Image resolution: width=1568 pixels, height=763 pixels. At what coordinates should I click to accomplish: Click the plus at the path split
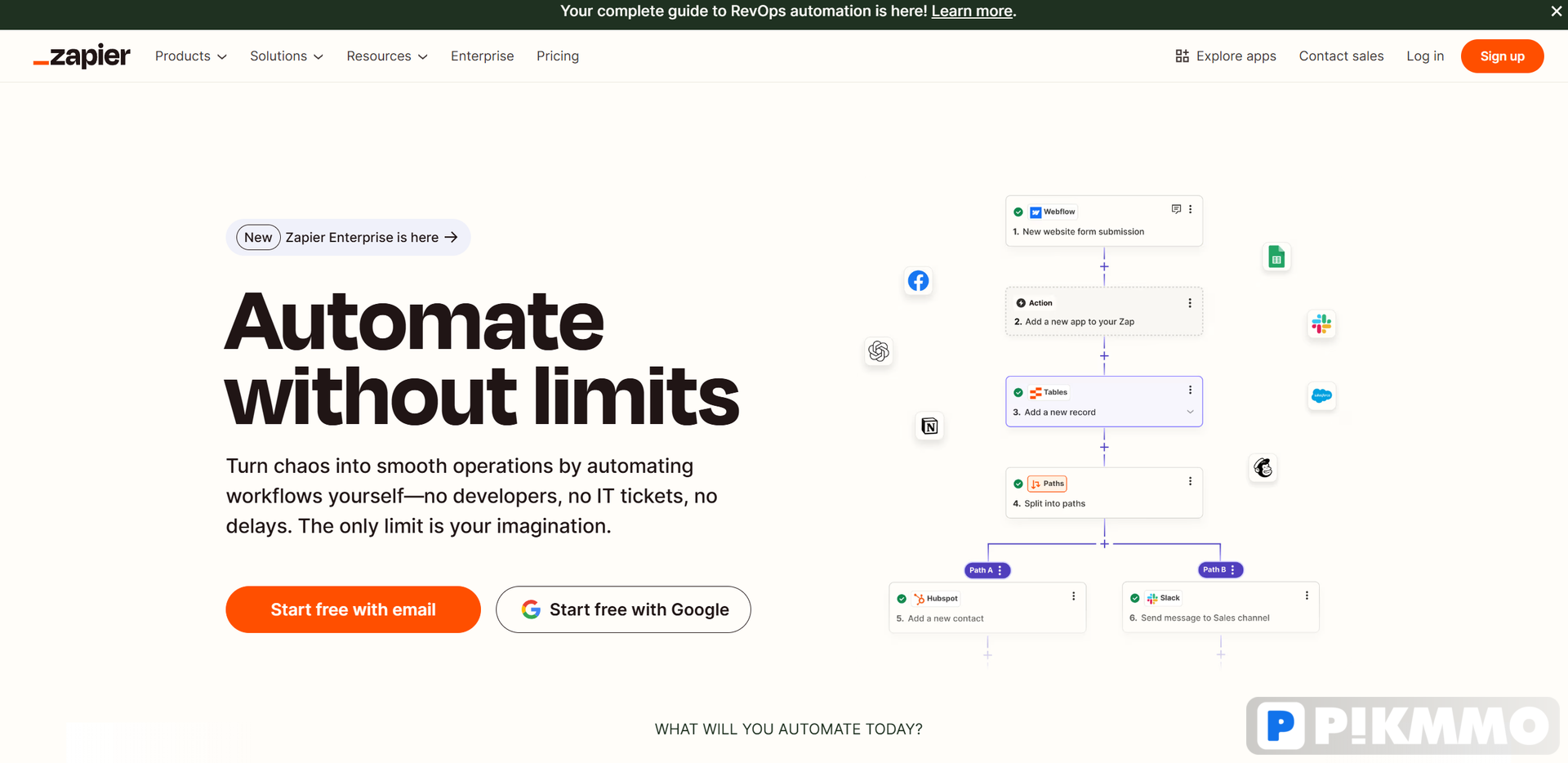1104,544
